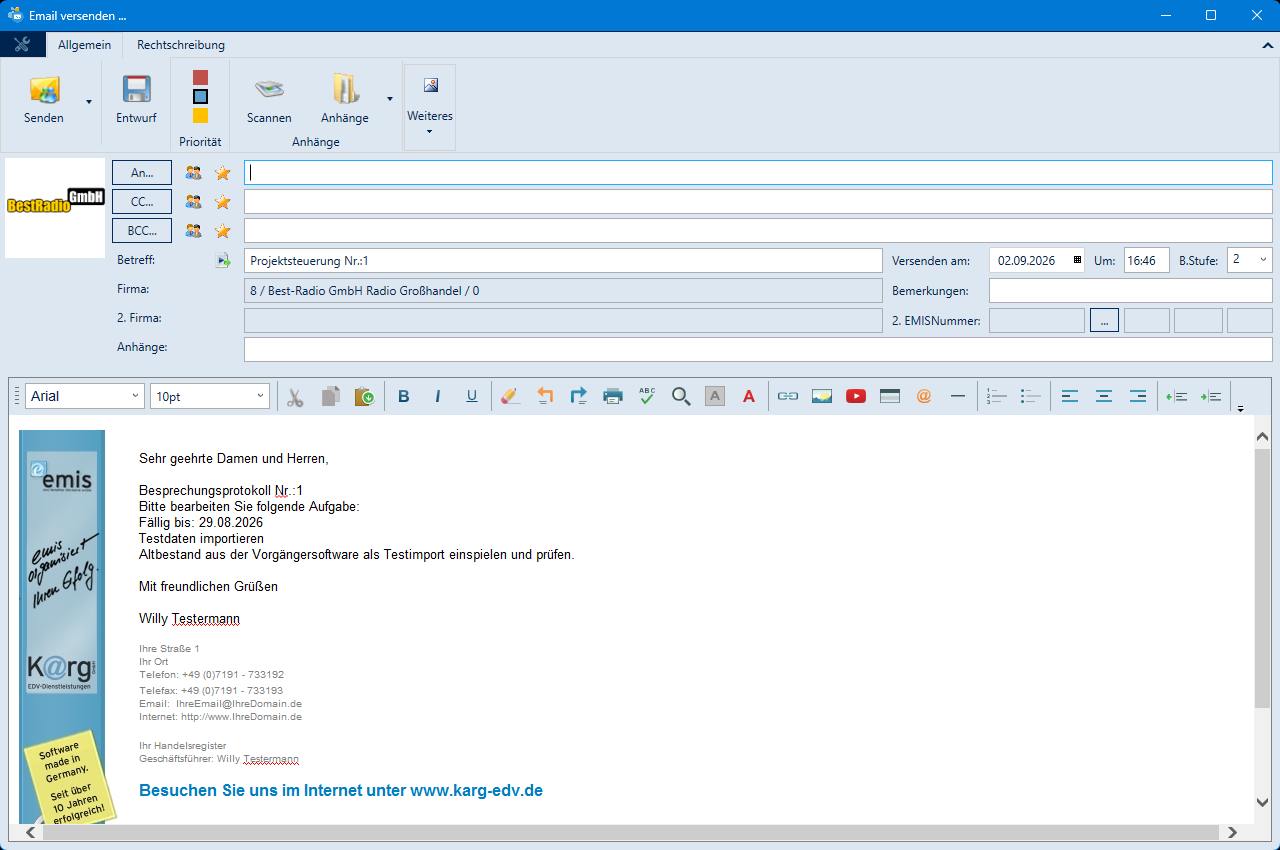Collapse the ribbon with chevron

click(1268, 45)
